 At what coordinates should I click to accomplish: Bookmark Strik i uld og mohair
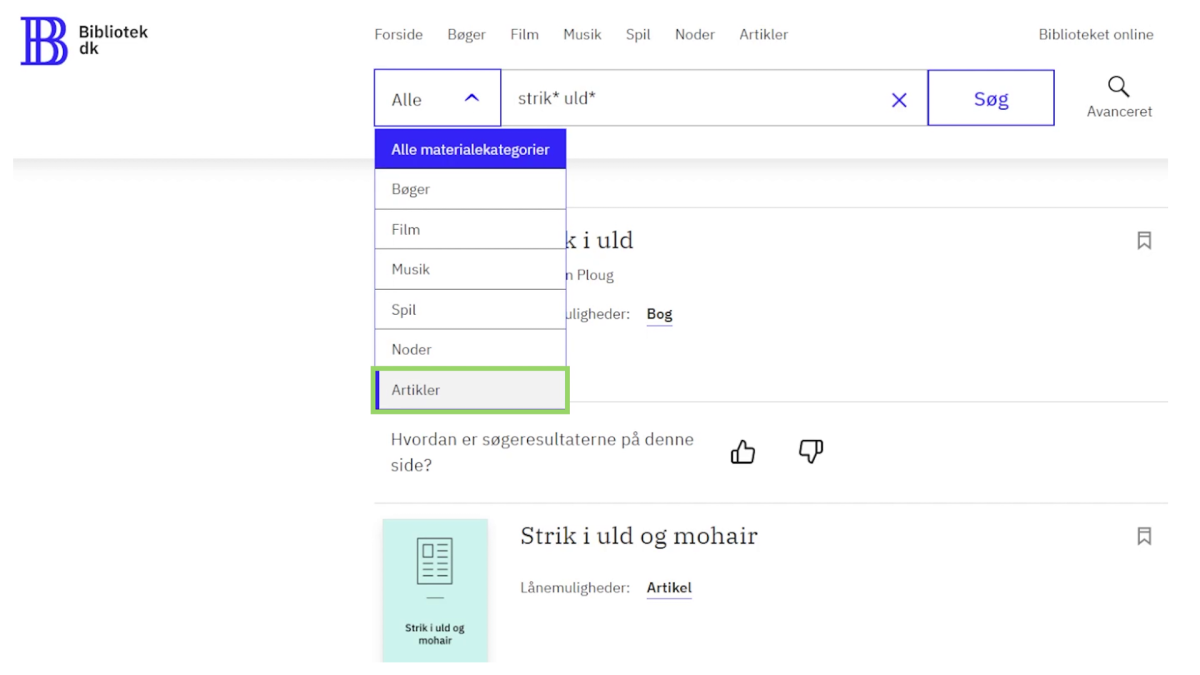pyautogui.click(x=1144, y=536)
